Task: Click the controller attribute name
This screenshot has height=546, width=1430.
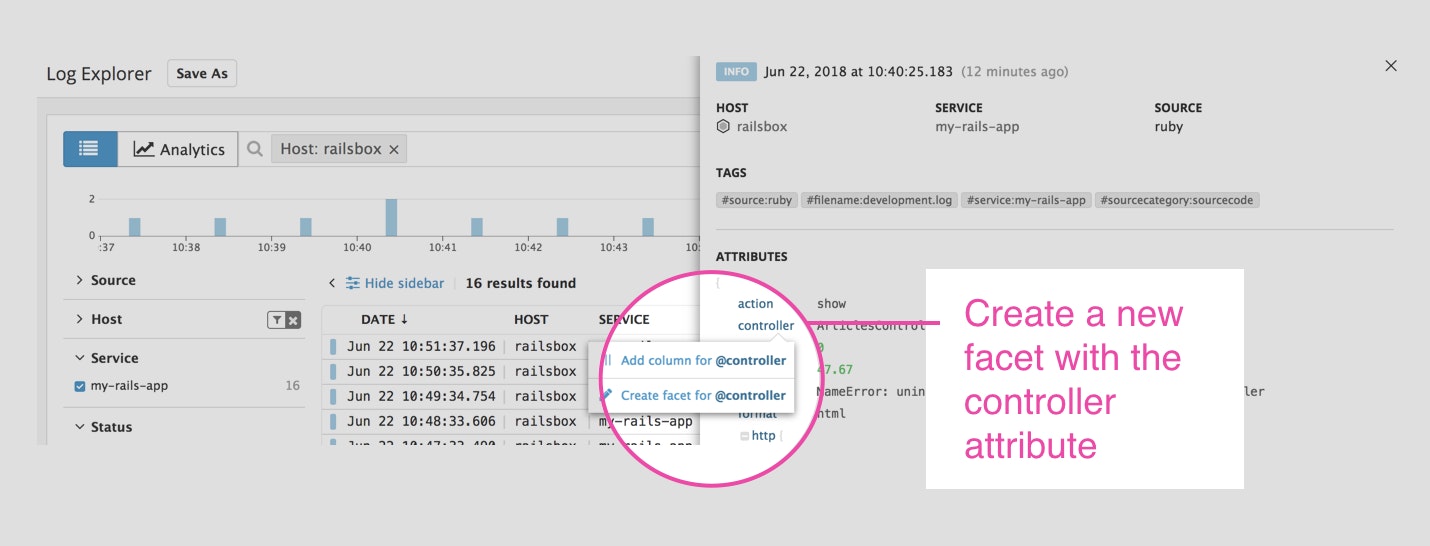Action: [766, 326]
